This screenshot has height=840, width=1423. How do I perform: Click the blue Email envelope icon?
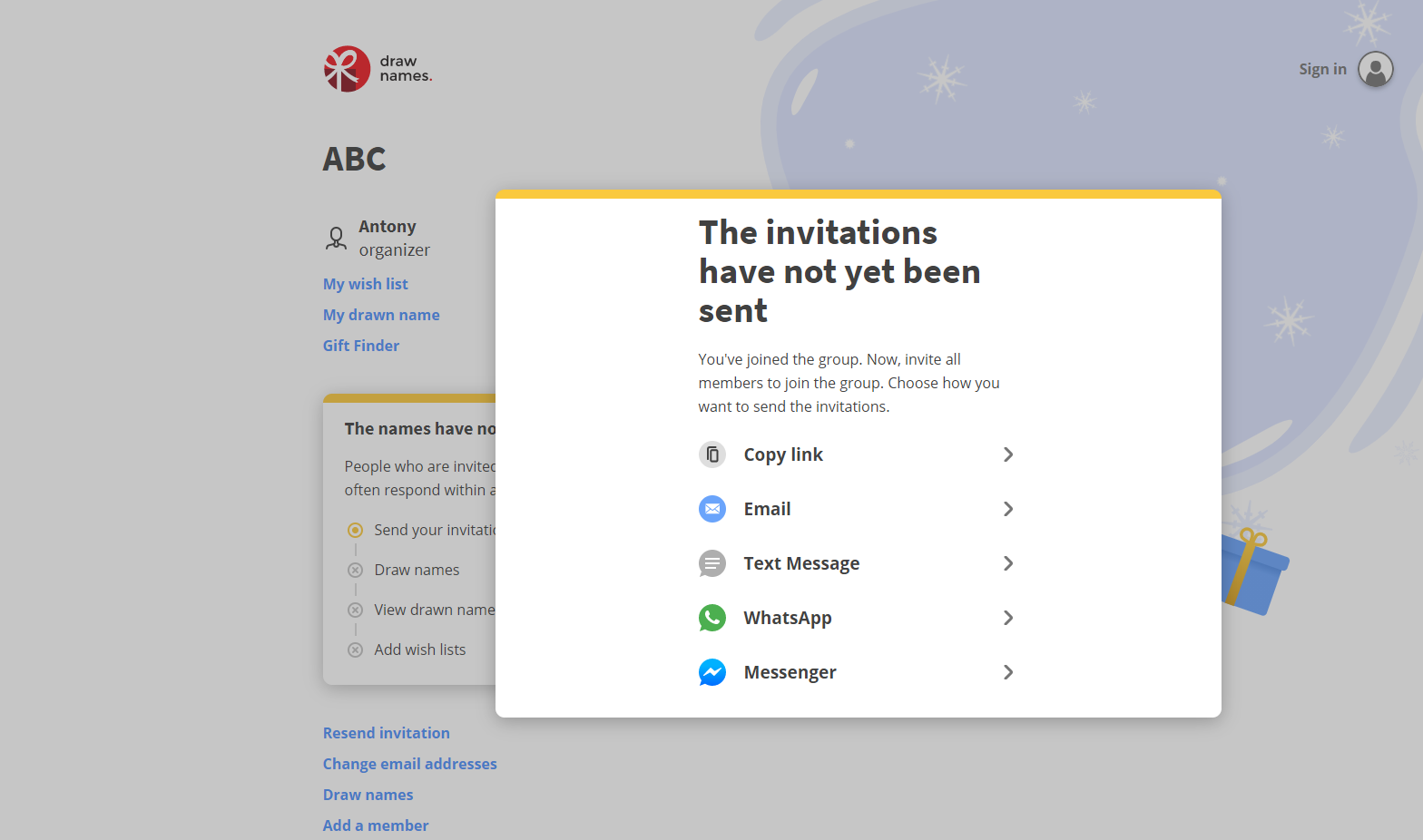pos(712,509)
